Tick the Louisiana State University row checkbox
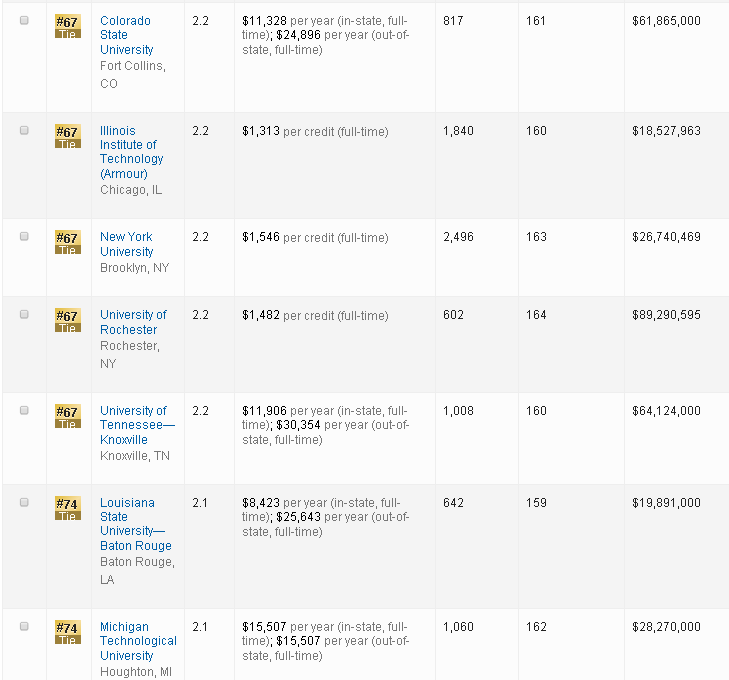Viewport: 729px width, 680px height. (24, 502)
